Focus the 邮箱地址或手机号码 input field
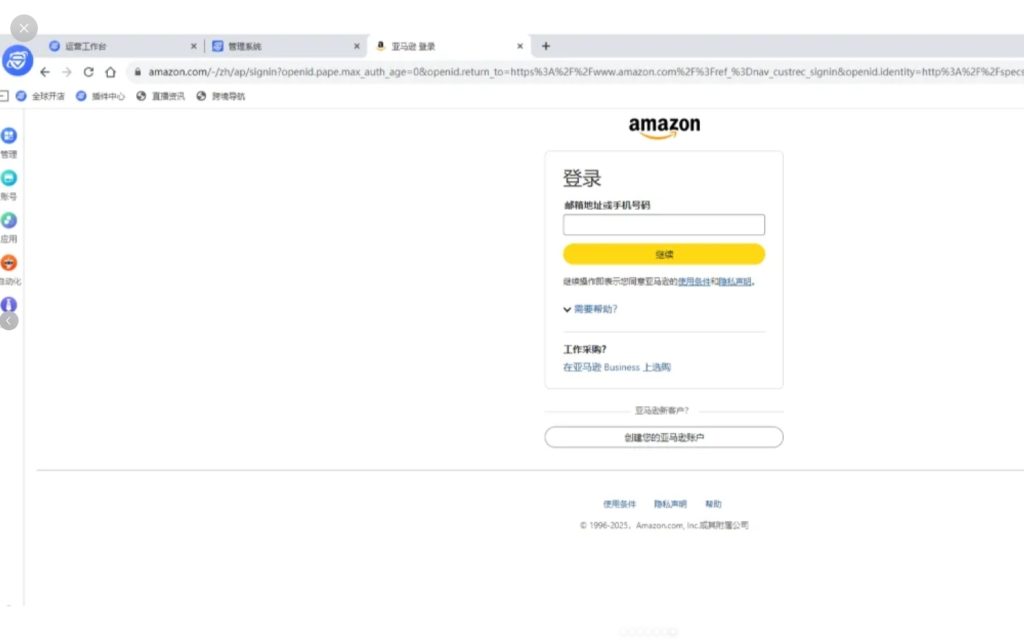 (664, 225)
